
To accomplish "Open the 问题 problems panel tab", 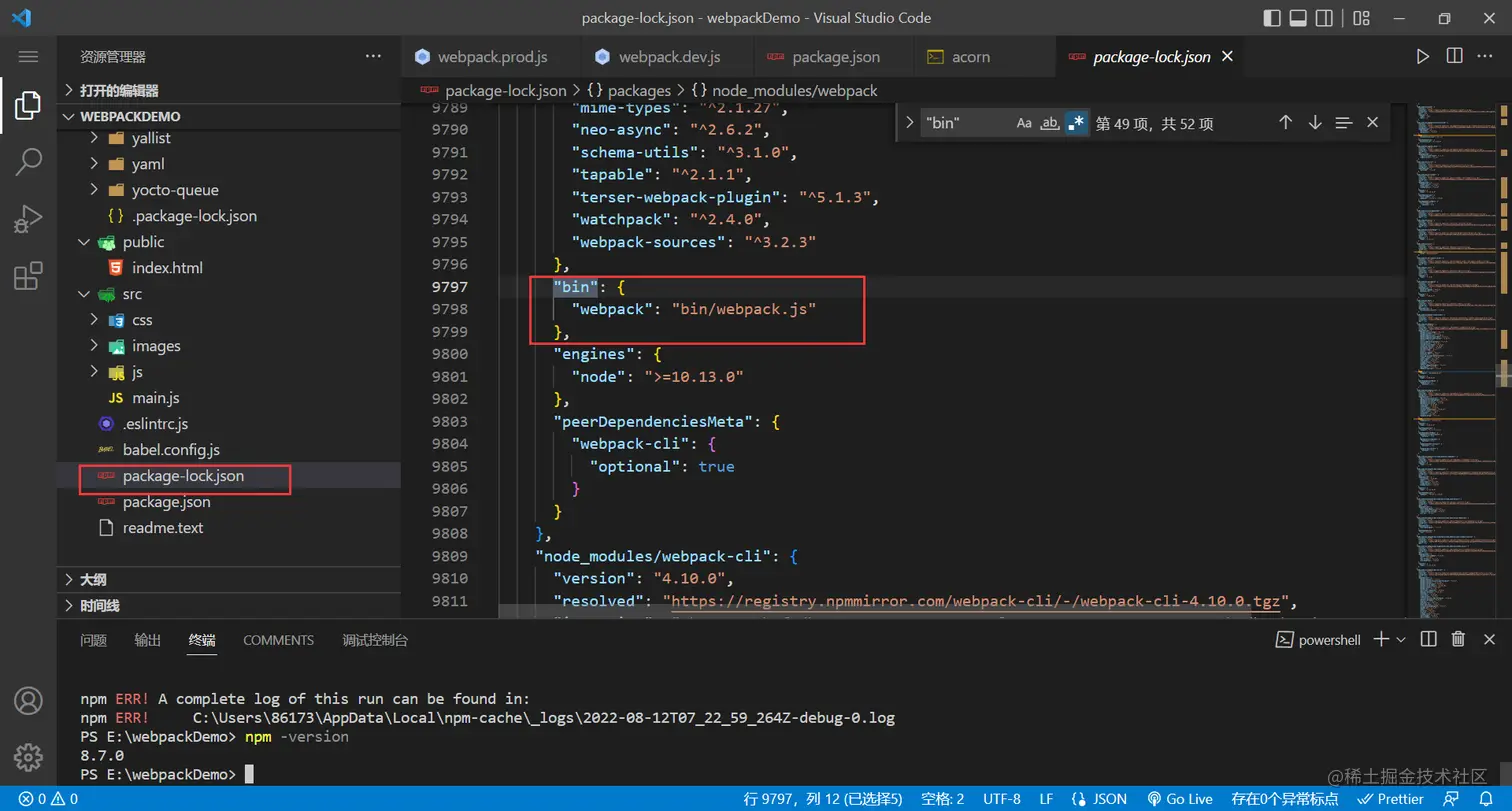I will [x=94, y=640].
